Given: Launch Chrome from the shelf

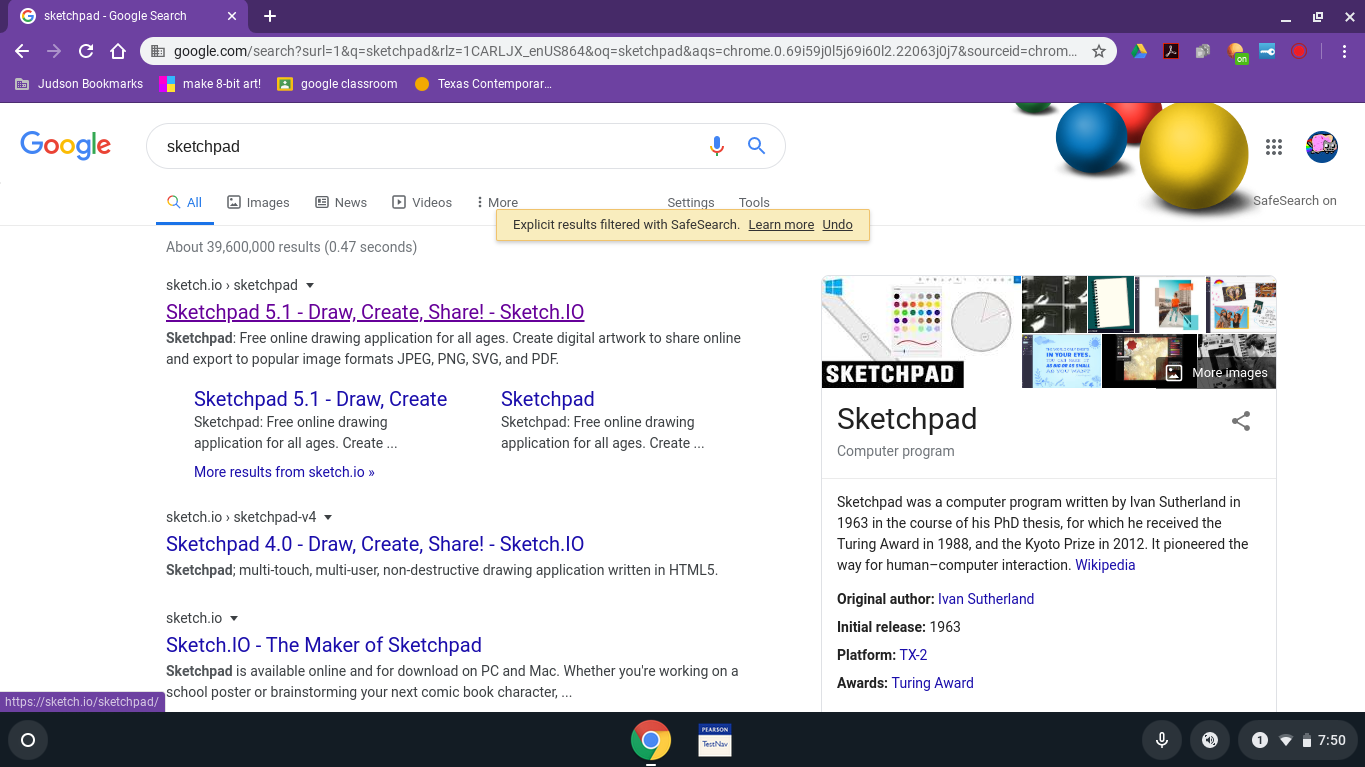Looking at the screenshot, I should tap(651, 740).
